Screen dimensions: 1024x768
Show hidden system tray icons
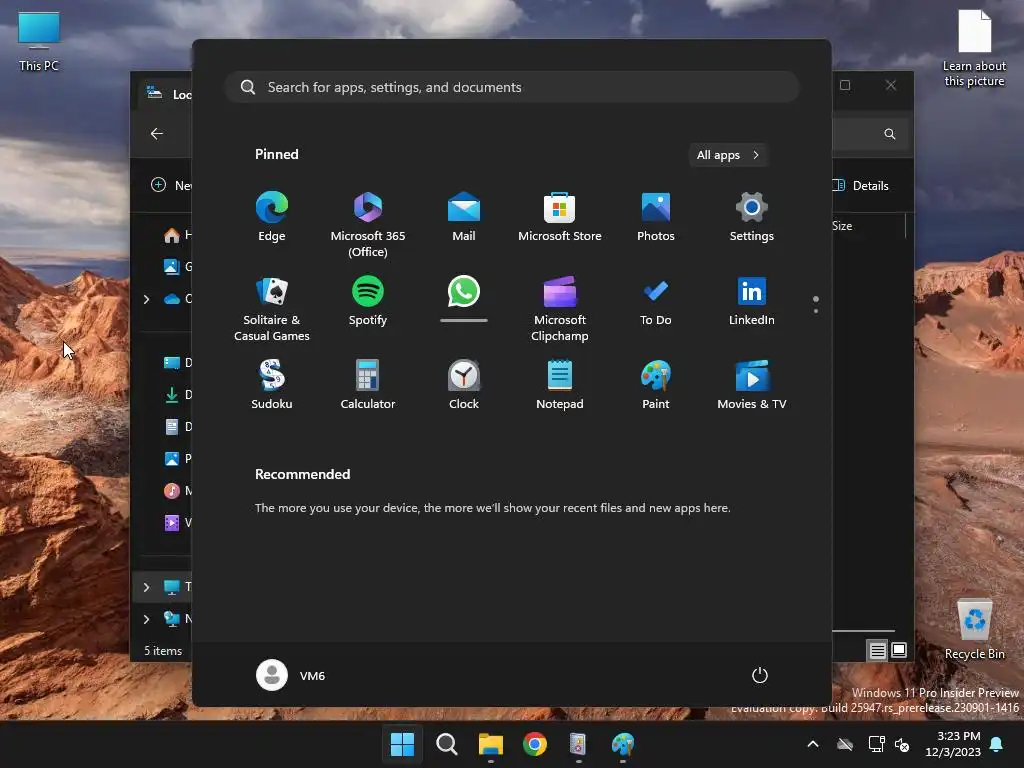click(813, 744)
